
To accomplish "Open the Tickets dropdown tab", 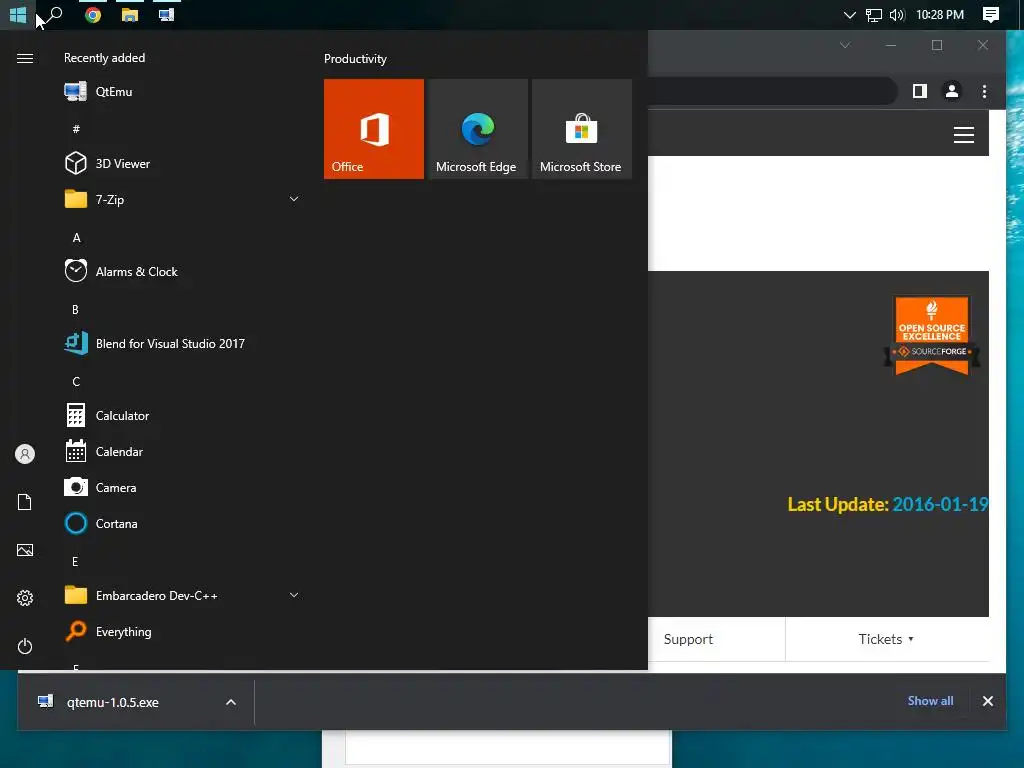I will [886, 639].
